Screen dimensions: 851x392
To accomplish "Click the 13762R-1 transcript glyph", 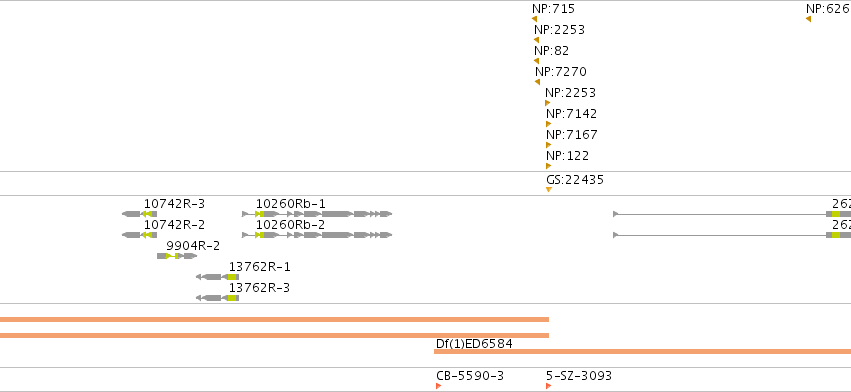I will coord(217,277).
